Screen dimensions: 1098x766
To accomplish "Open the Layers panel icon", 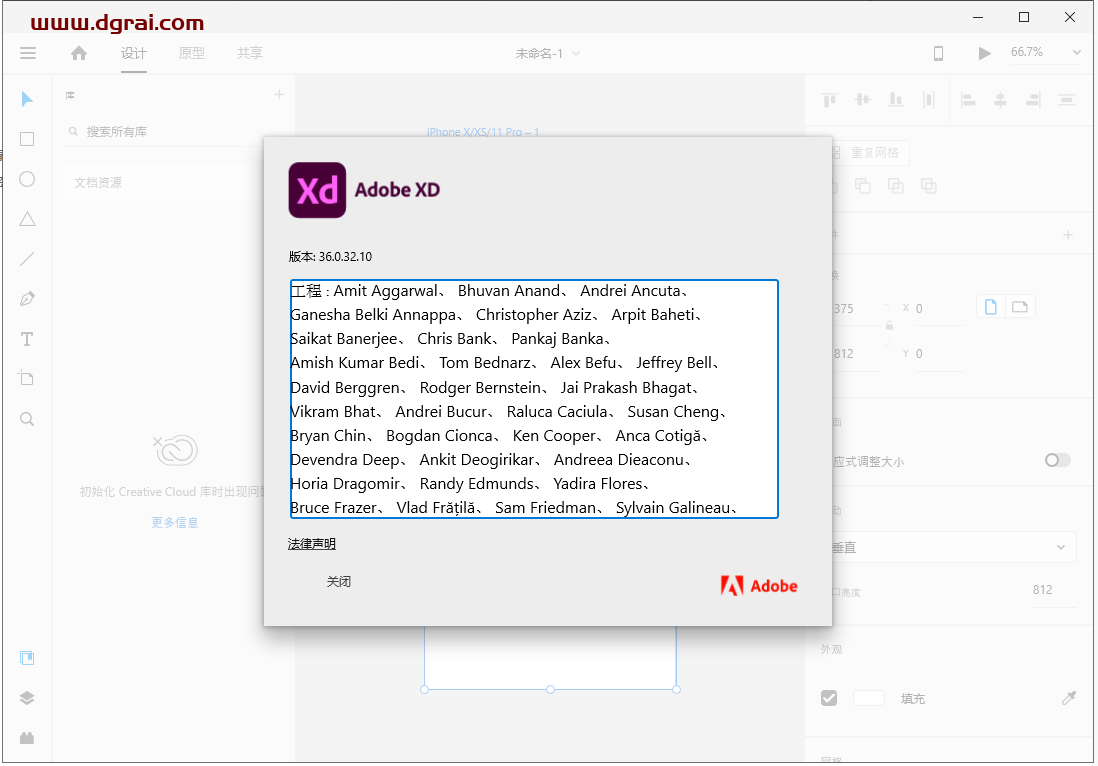I will click(27, 698).
